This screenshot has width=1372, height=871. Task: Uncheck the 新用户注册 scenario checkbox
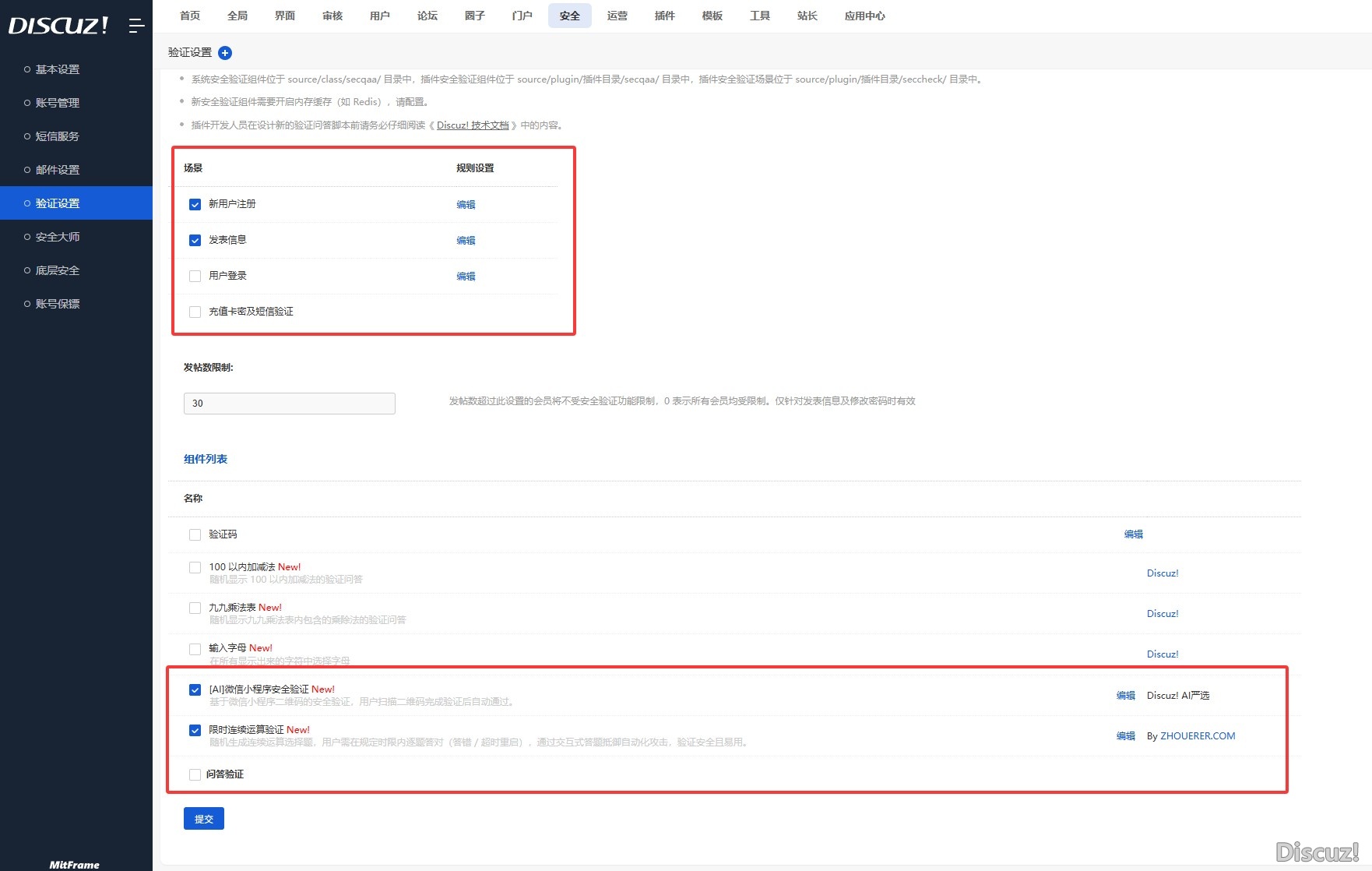(195, 205)
